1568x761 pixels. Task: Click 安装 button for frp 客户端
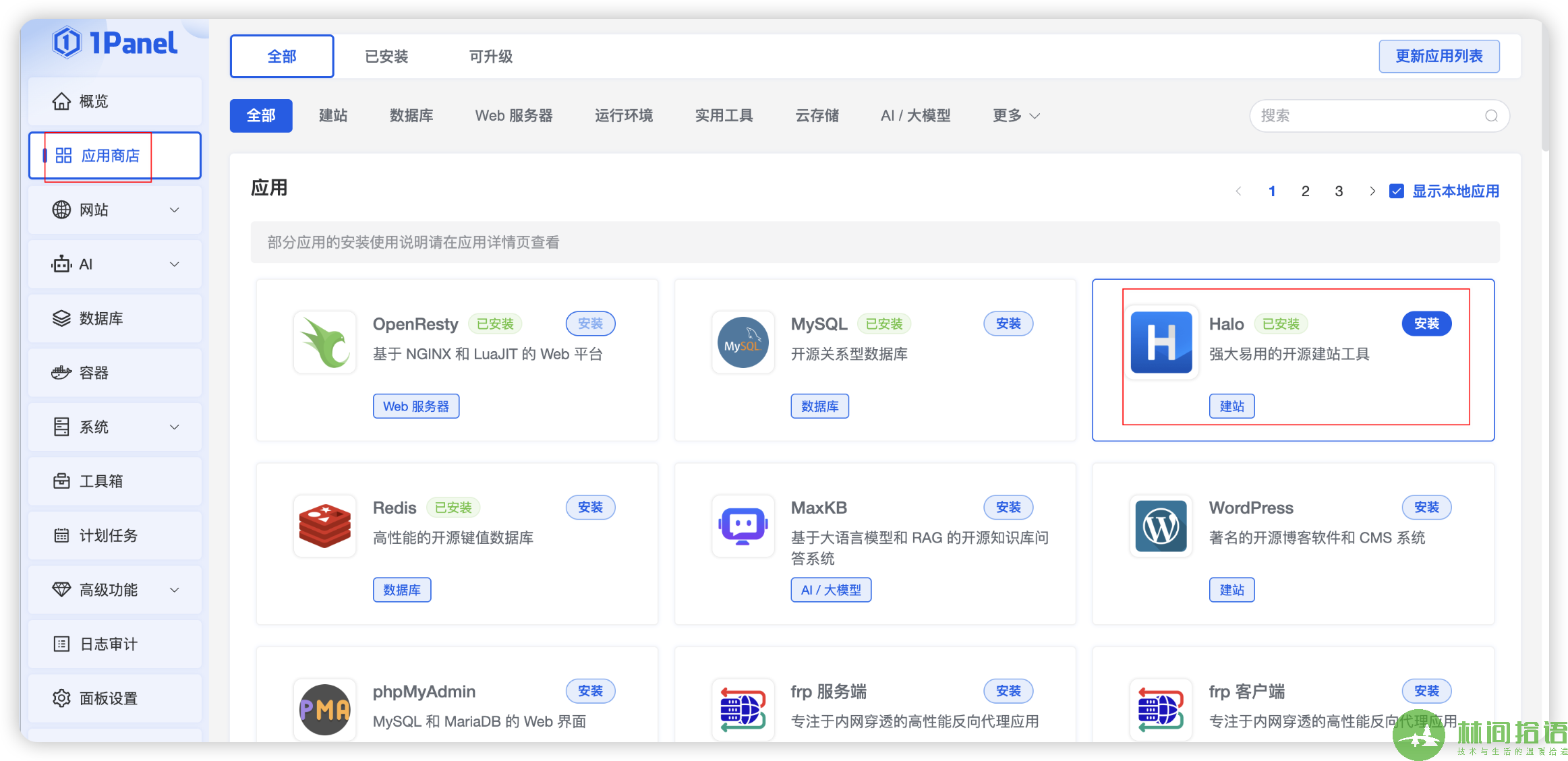[1427, 691]
